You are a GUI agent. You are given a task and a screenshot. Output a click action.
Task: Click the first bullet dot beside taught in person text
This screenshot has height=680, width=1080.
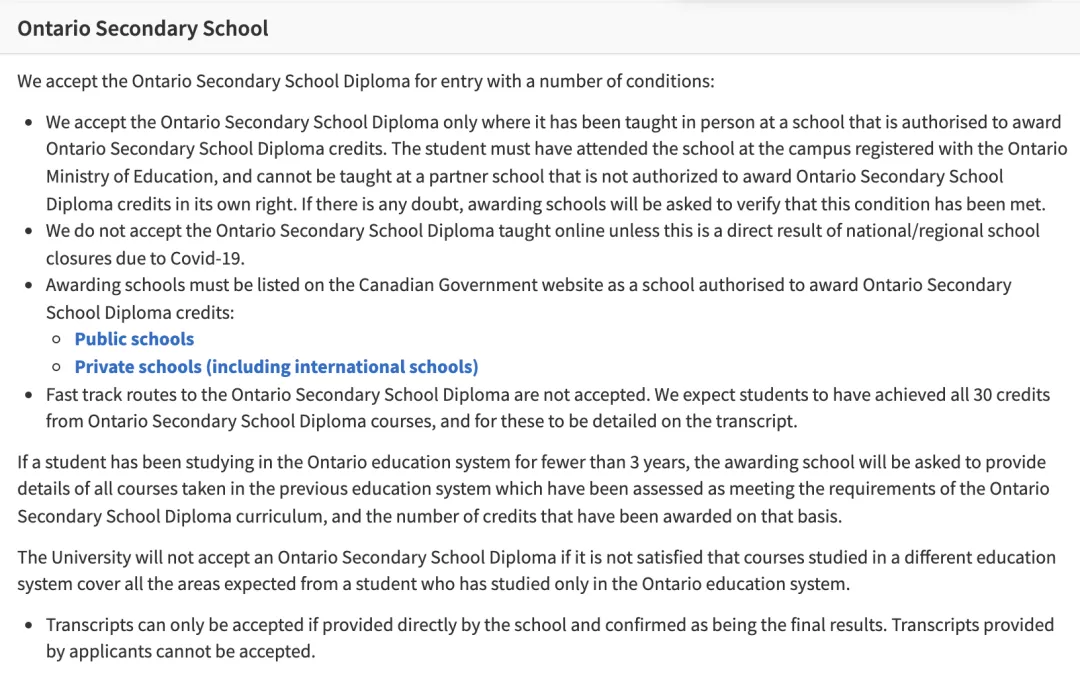click(28, 123)
